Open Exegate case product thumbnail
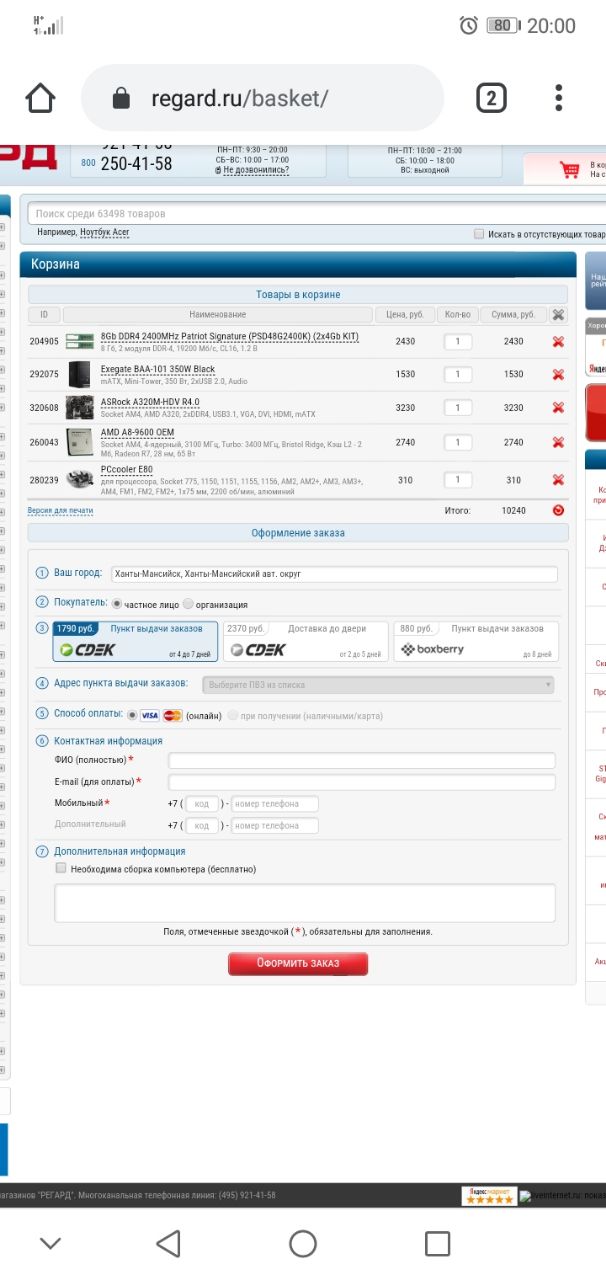Screen dimensions: 606x1280 (x=79, y=375)
